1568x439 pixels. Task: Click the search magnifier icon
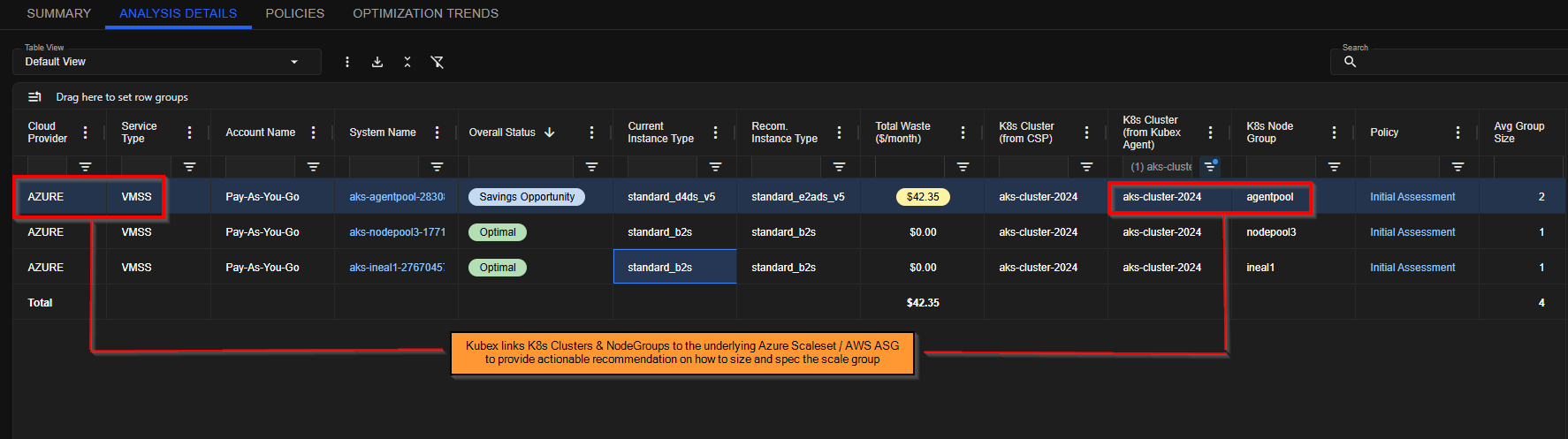coord(1350,62)
